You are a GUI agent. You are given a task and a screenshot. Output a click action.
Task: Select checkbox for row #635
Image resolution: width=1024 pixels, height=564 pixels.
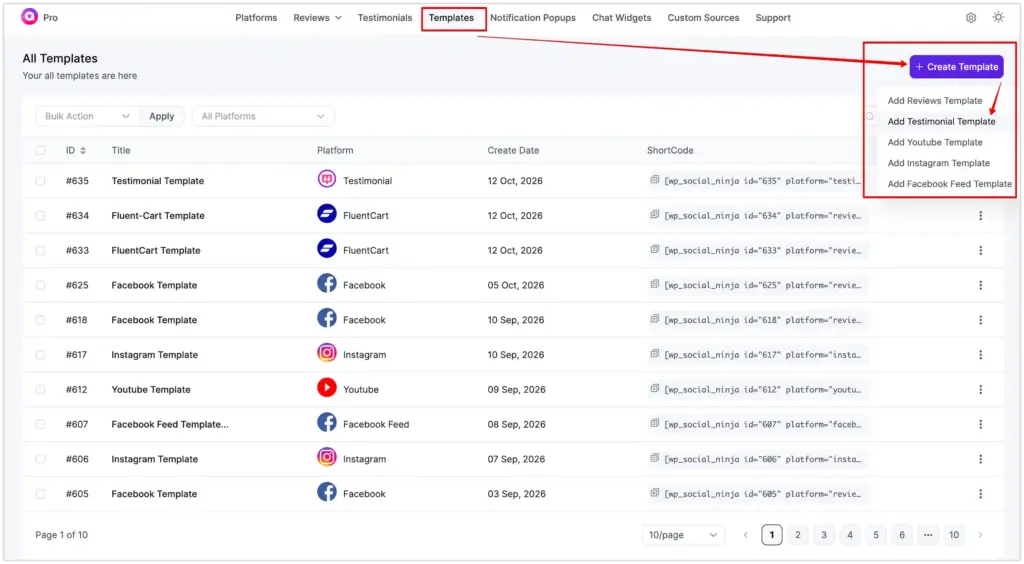pos(40,181)
